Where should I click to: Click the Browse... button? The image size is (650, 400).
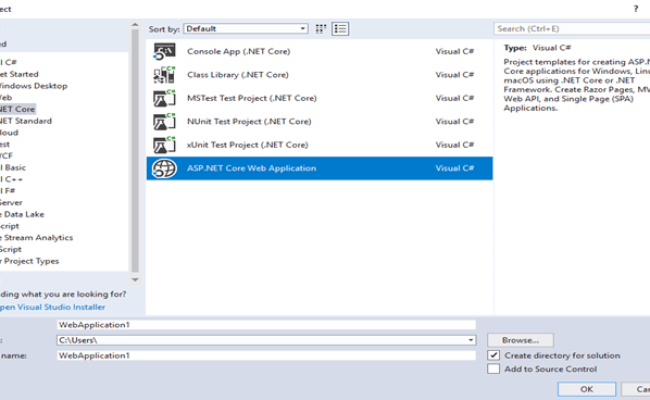coord(520,340)
